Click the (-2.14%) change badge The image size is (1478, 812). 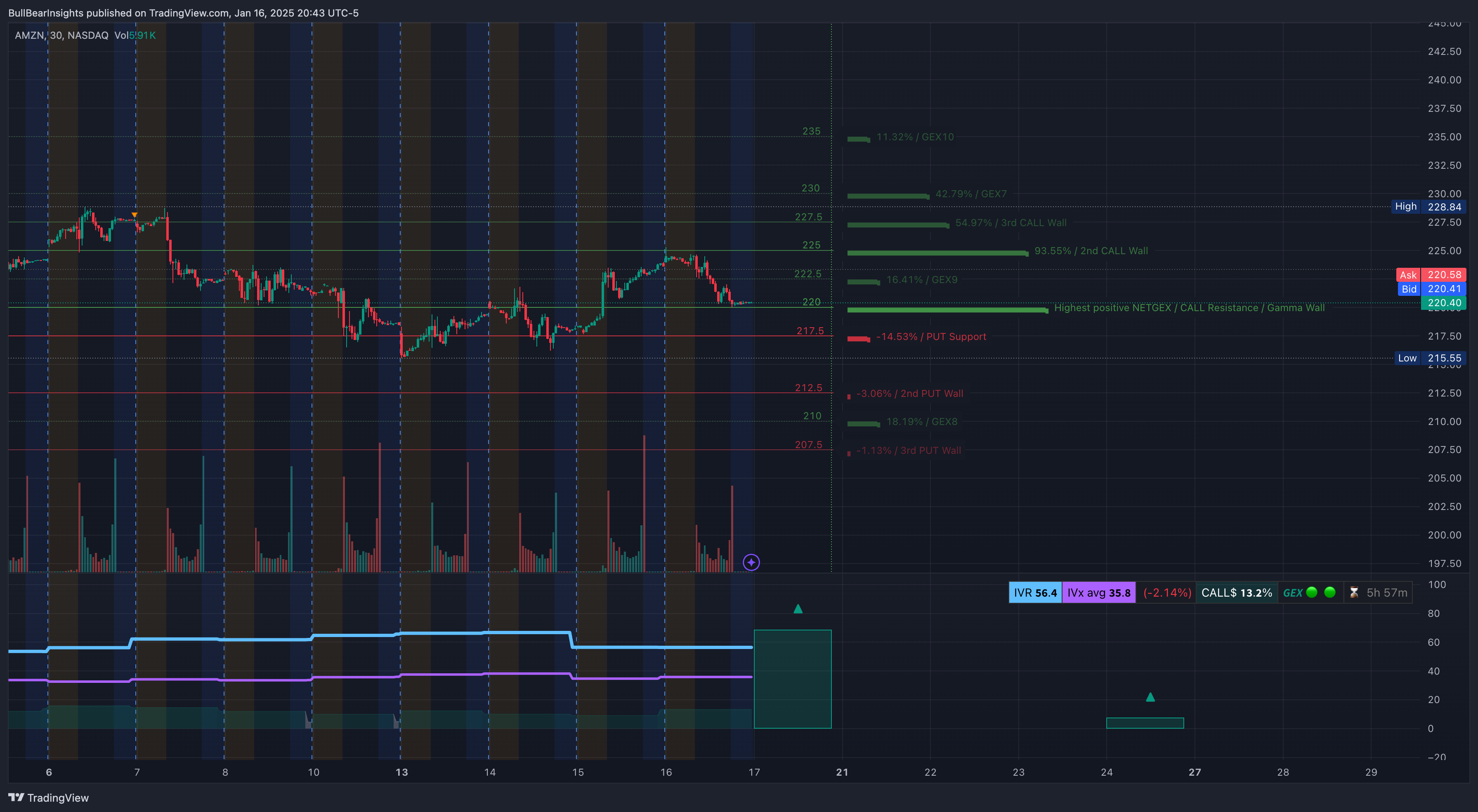click(x=1167, y=593)
